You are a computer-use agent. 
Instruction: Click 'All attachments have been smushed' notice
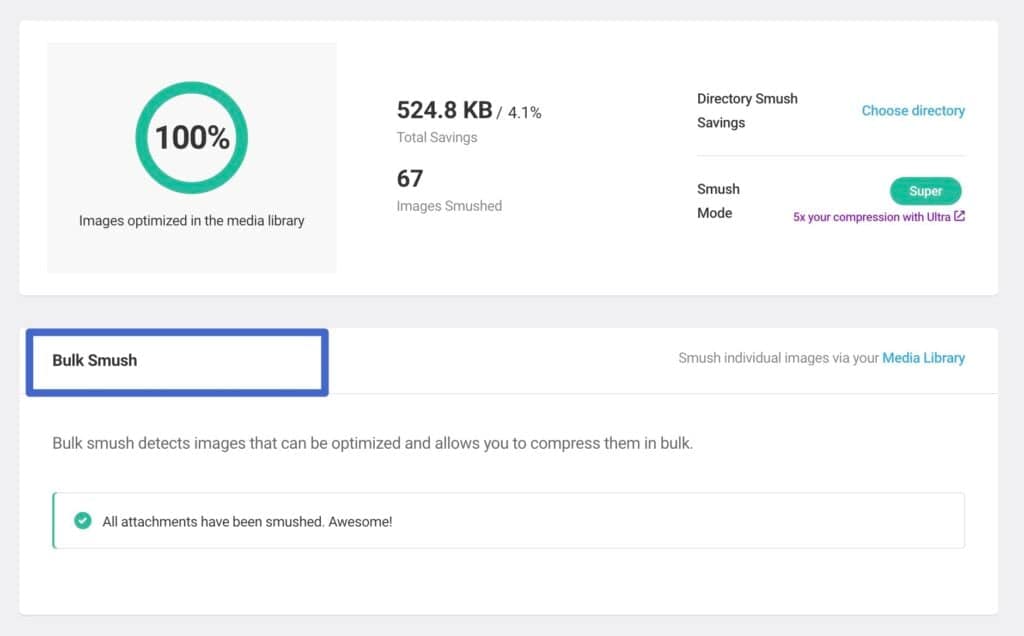coord(247,521)
